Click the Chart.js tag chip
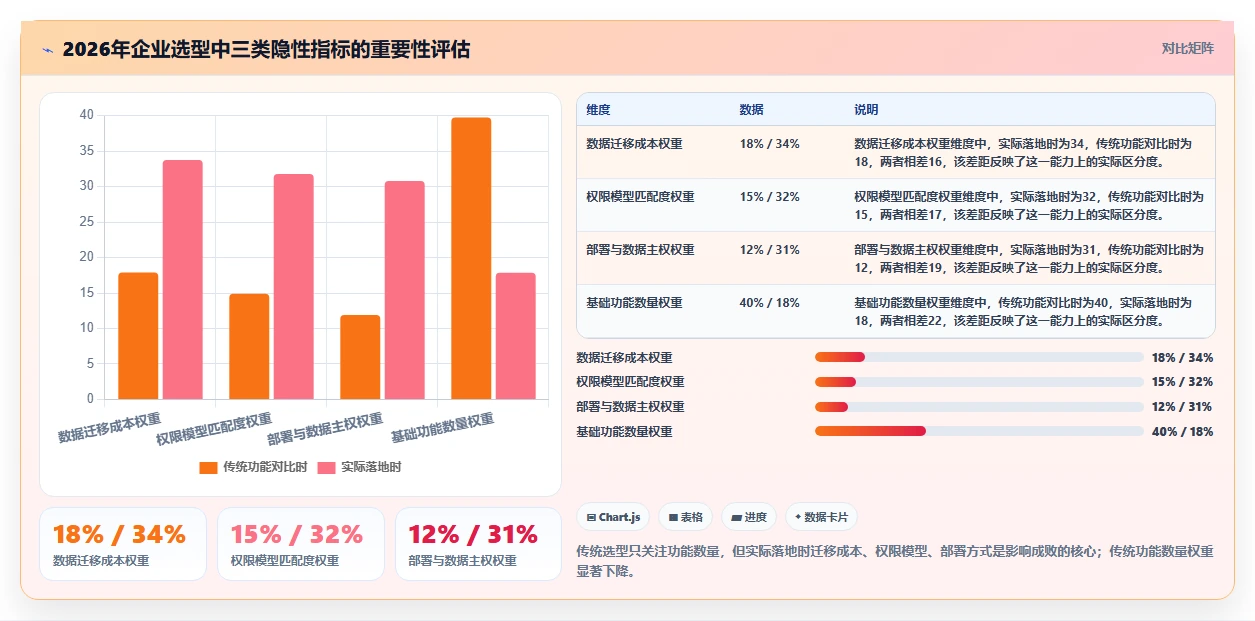Image resolution: width=1255 pixels, height=621 pixels. 613,517
